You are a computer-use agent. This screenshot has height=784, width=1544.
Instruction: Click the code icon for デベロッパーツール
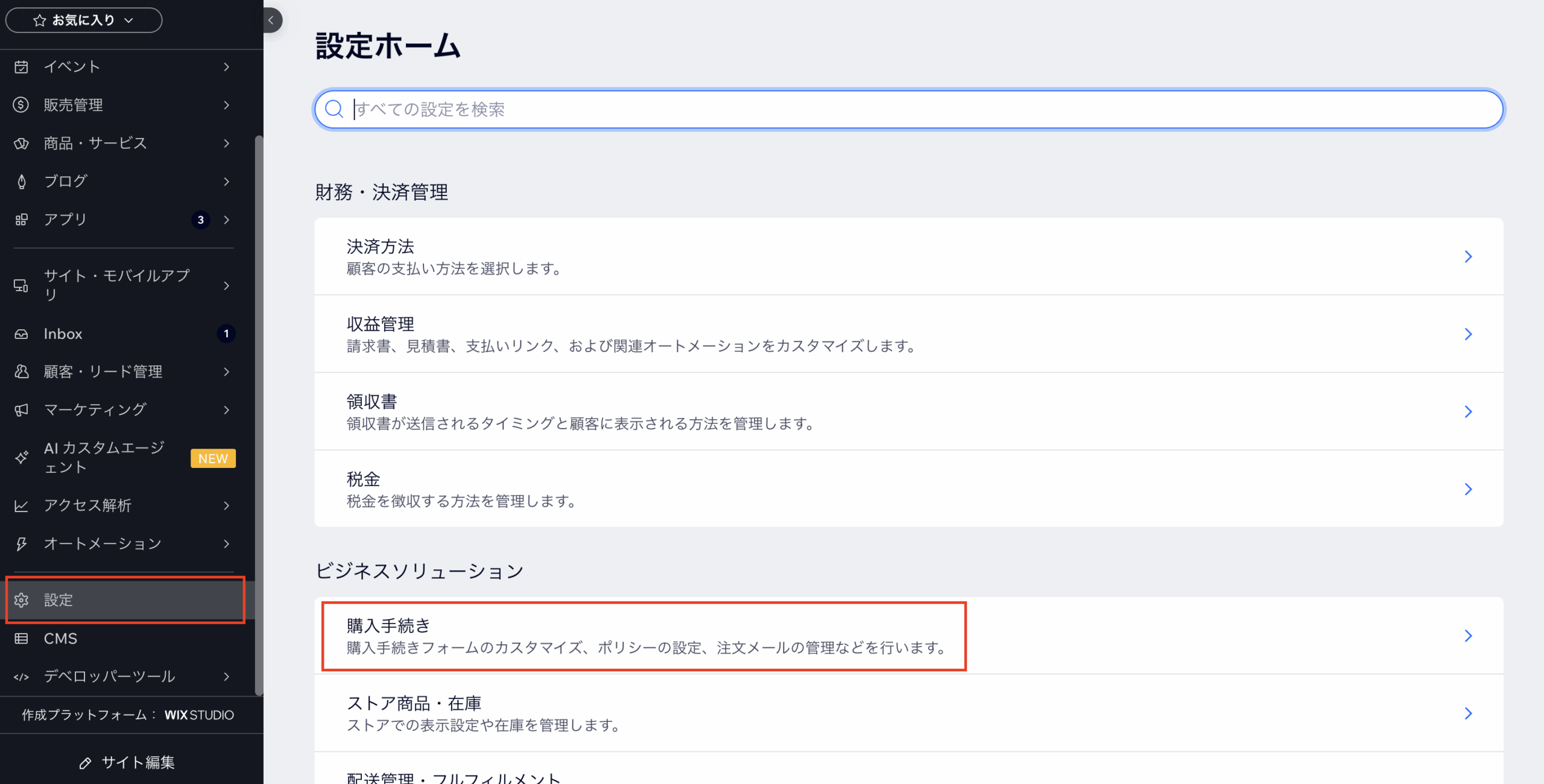click(21, 677)
